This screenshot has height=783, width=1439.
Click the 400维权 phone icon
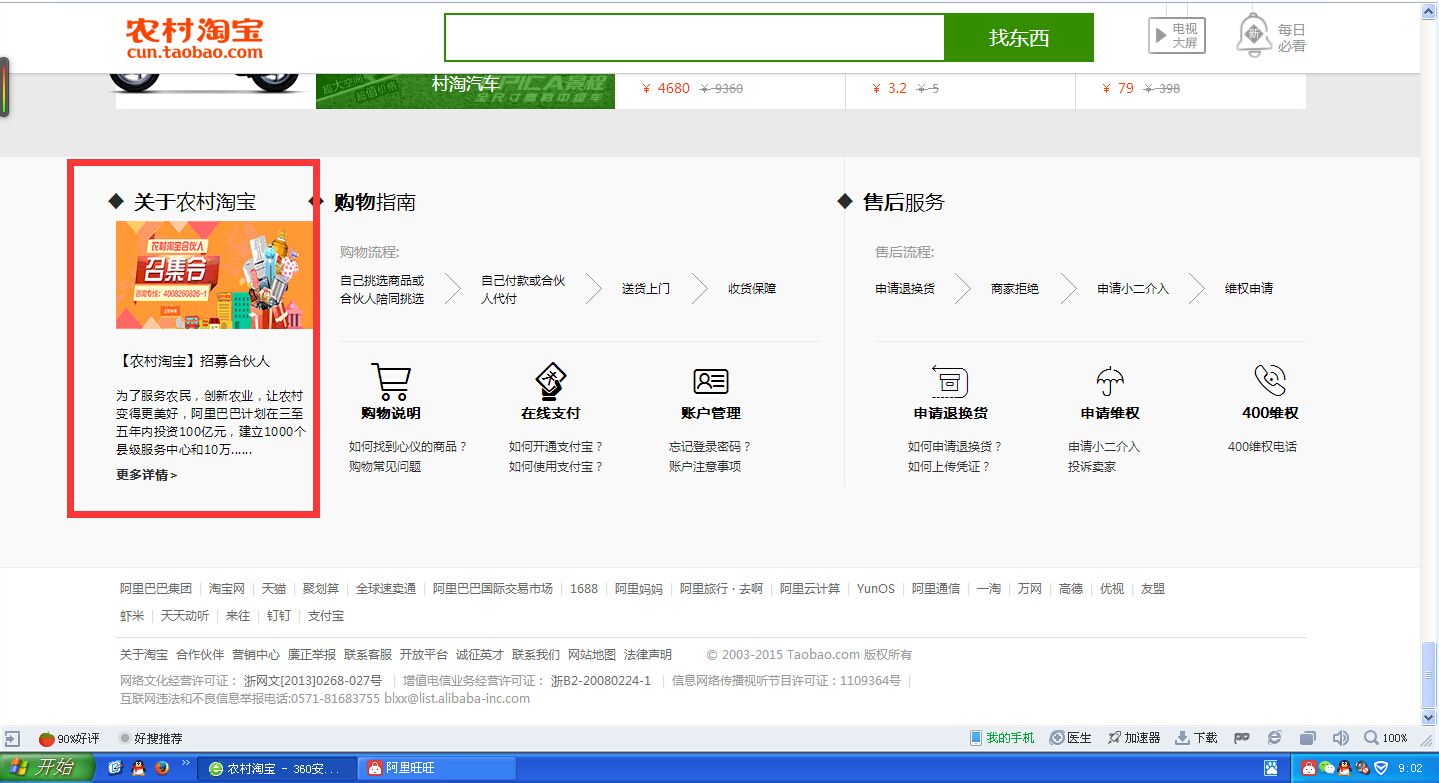coord(1270,380)
